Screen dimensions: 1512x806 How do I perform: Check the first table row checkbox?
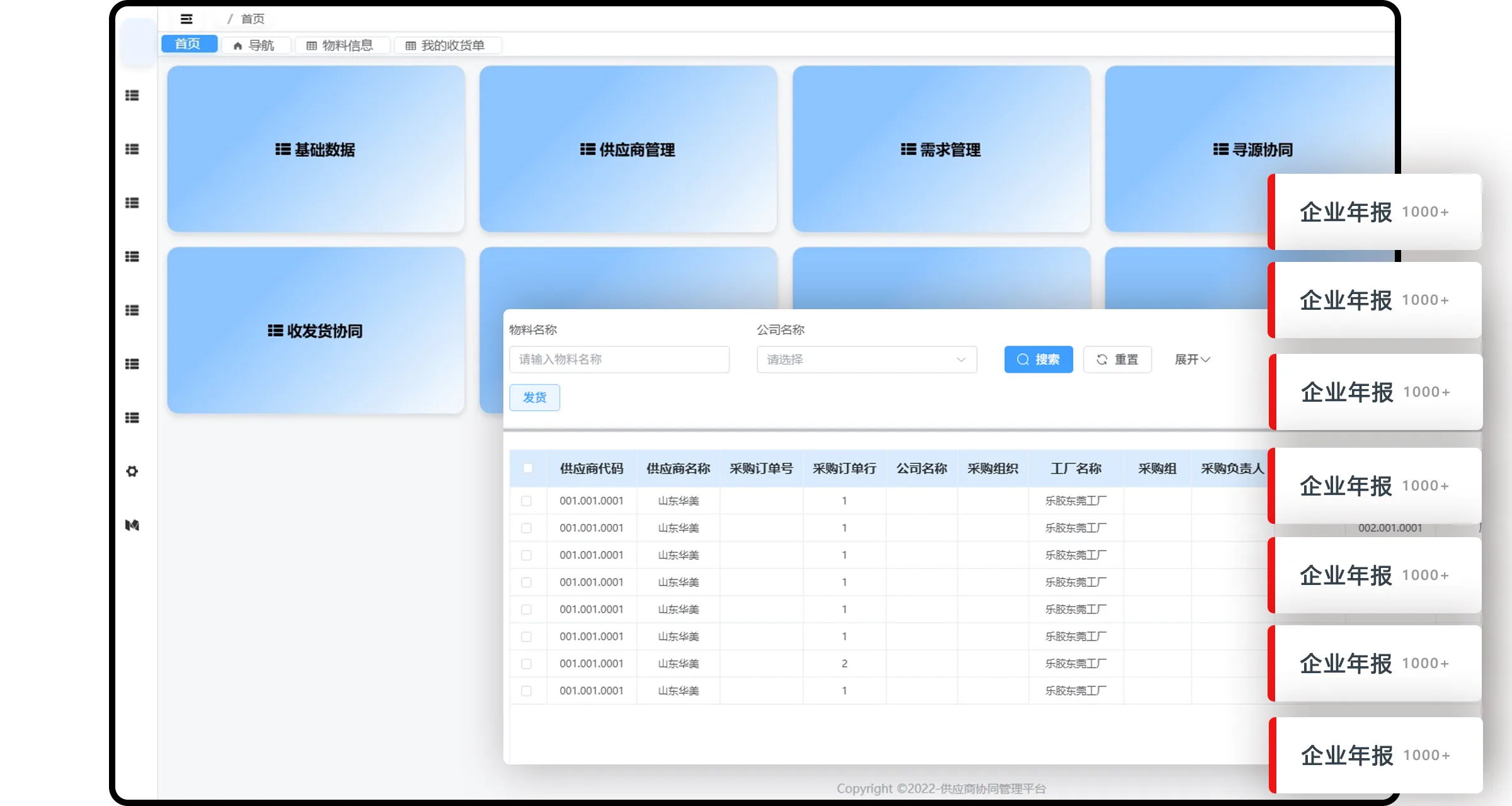click(x=527, y=501)
